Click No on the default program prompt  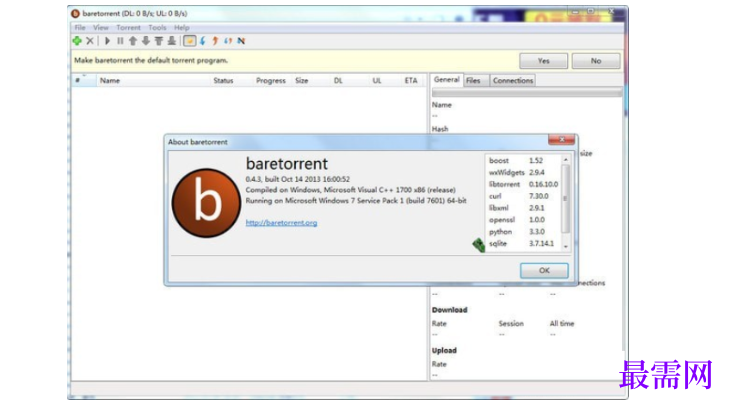(x=596, y=61)
